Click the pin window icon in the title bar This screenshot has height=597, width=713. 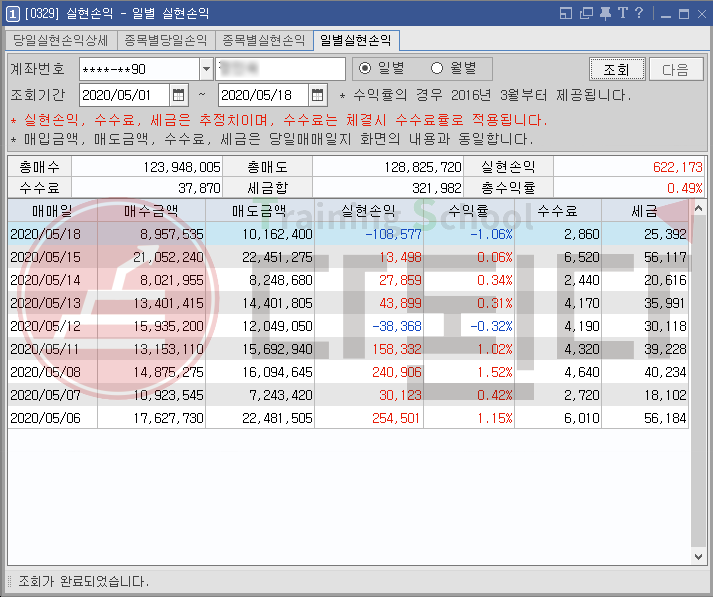(x=605, y=13)
